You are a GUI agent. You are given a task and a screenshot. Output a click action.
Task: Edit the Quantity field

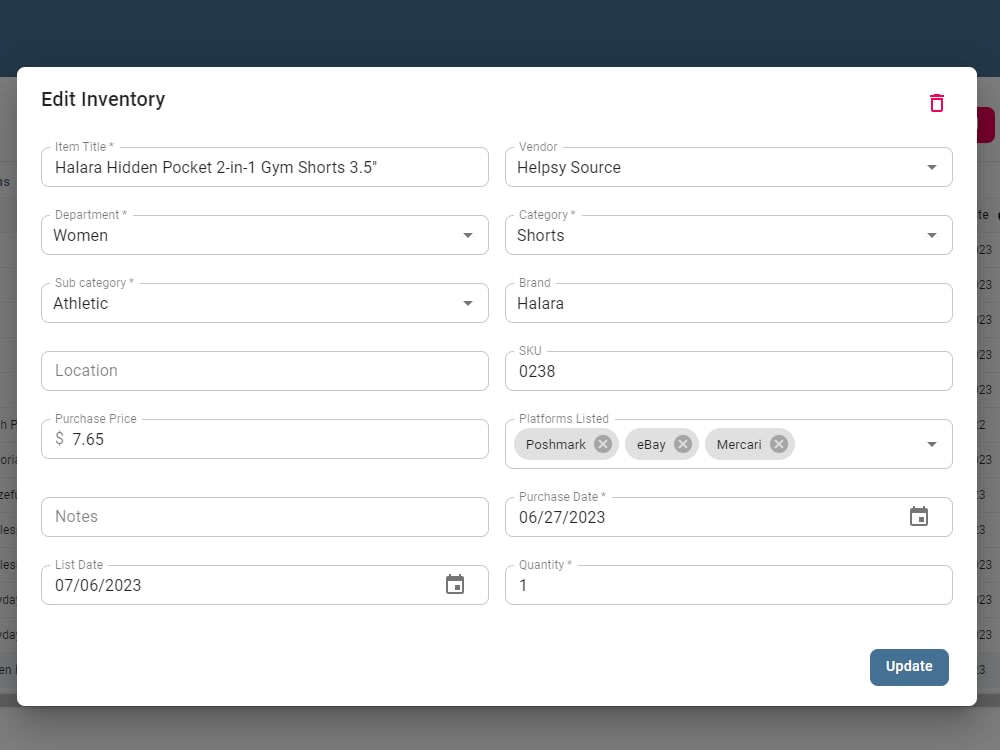[x=728, y=585]
